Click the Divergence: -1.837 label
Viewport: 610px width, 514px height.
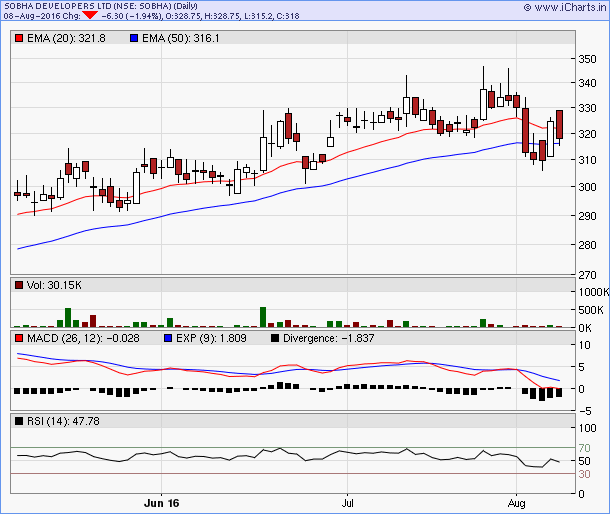328,338
